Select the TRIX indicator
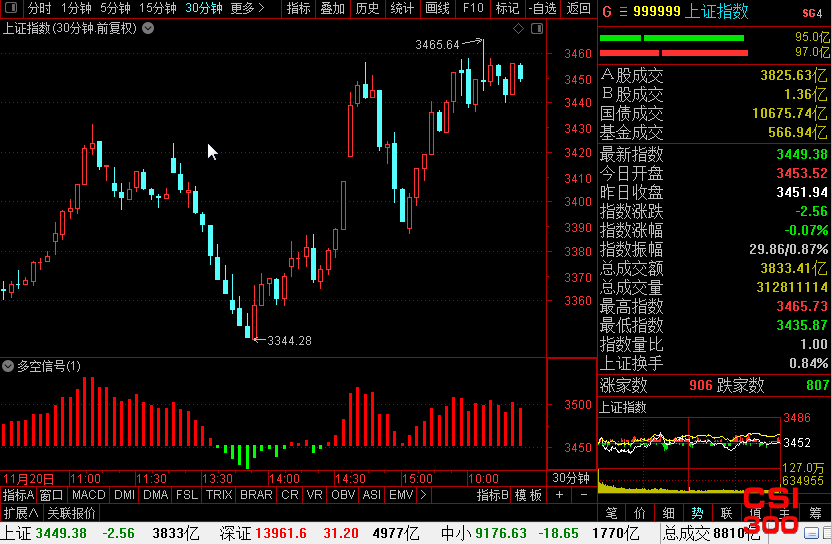The height and width of the screenshot is (544, 832). [219, 495]
